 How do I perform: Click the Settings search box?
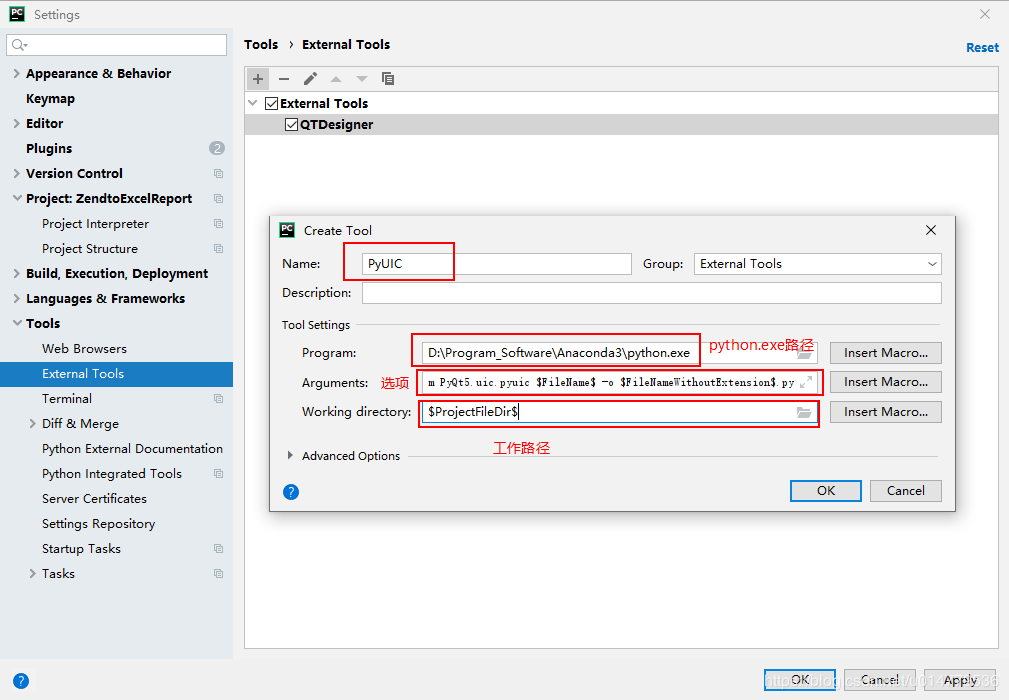tap(116, 45)
